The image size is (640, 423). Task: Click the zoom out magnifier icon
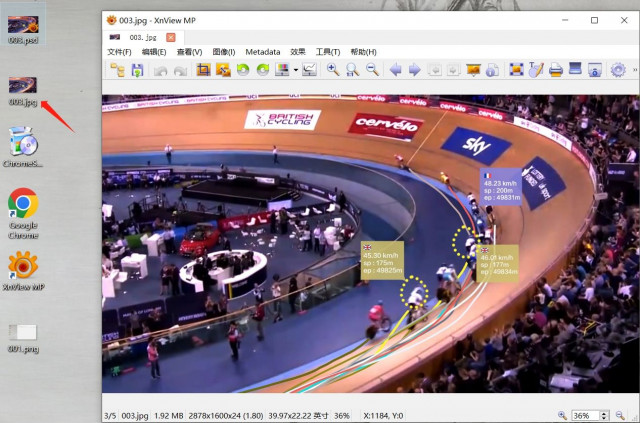[372, 70]
